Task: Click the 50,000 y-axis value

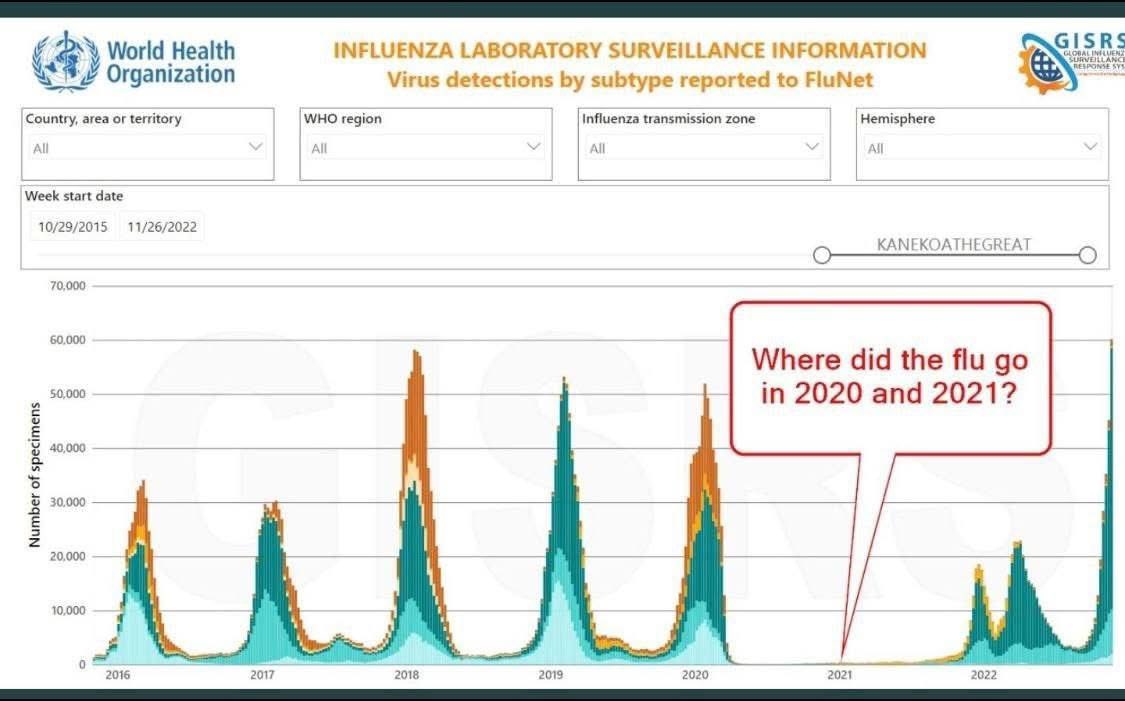Action: (67, 394)
